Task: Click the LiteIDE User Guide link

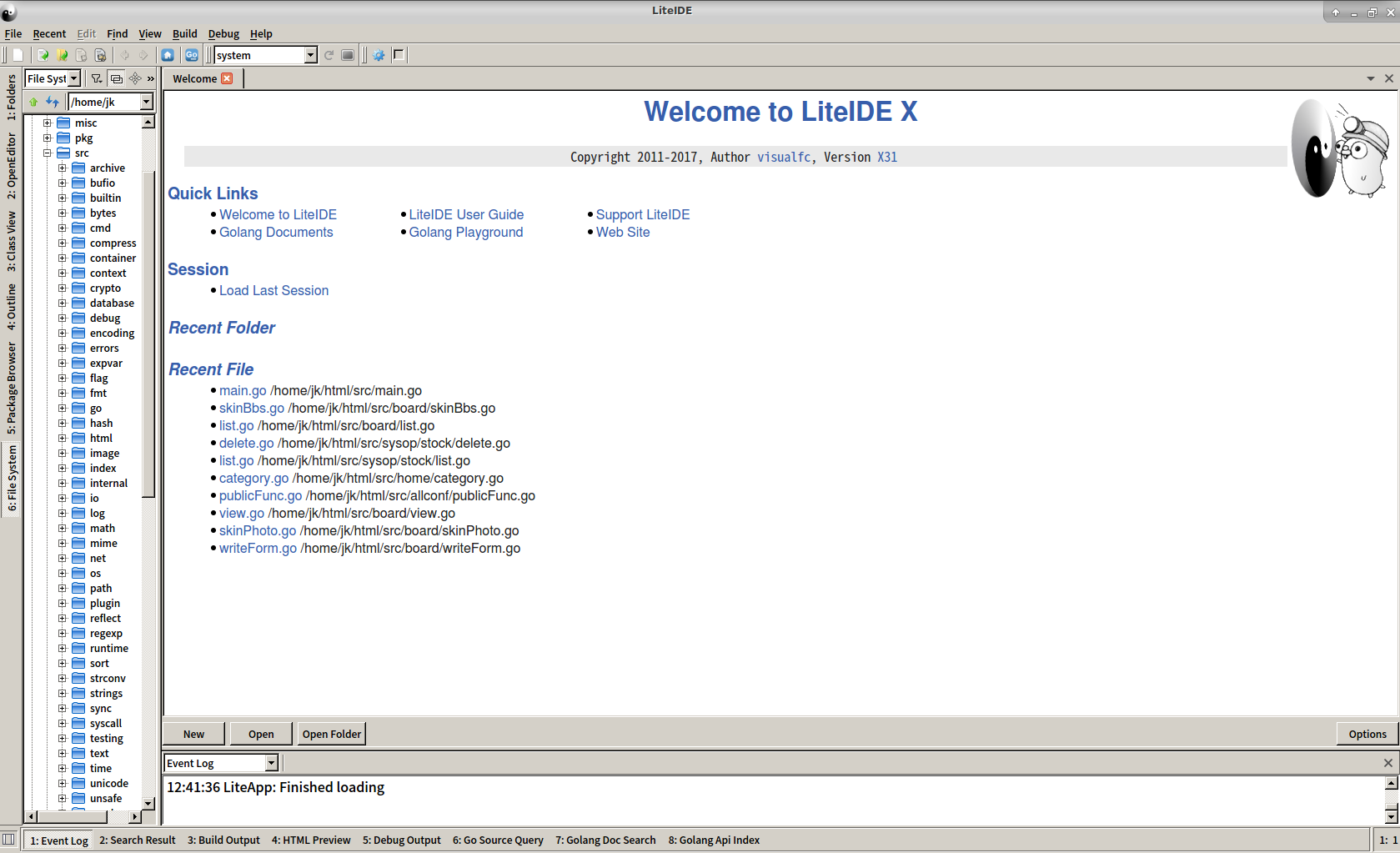Action: (x=466, y=214)
